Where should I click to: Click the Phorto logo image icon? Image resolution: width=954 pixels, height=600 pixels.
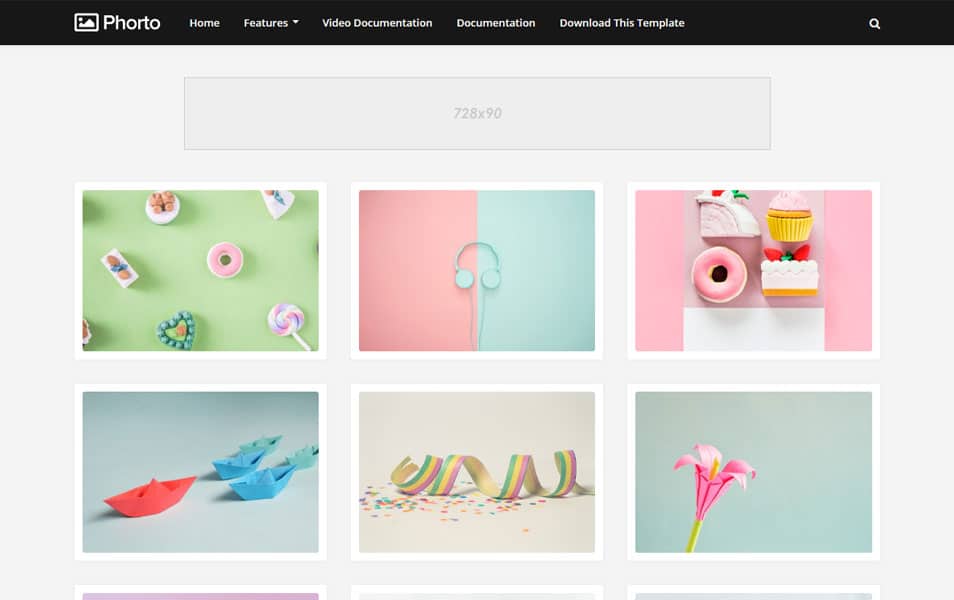tap(86, 22)
